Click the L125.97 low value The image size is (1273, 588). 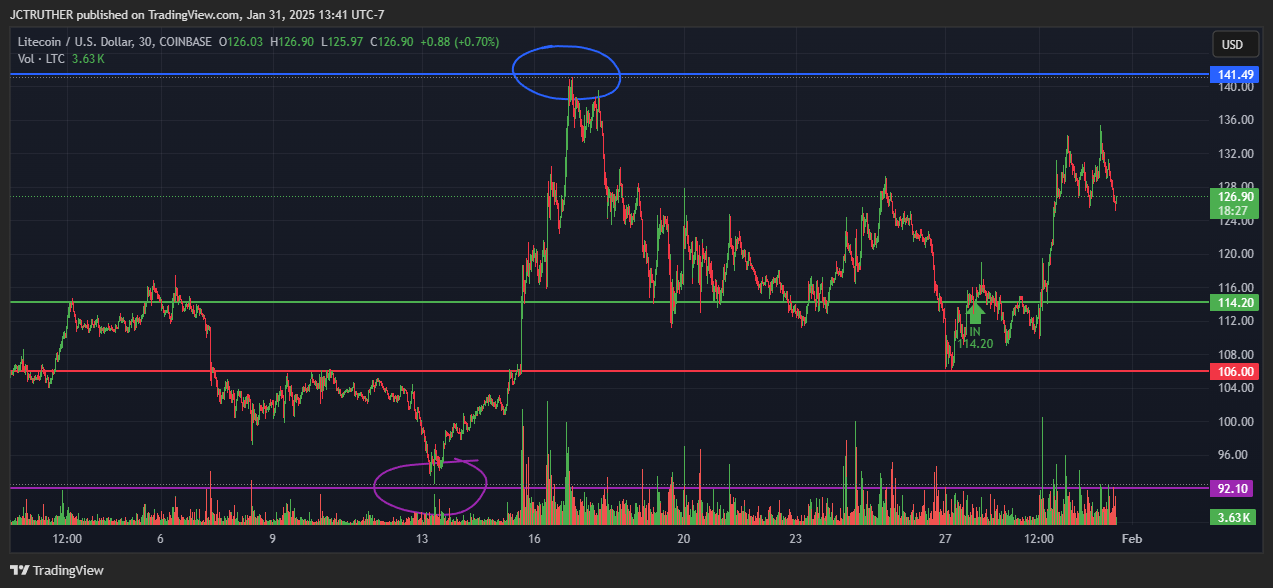342,42
